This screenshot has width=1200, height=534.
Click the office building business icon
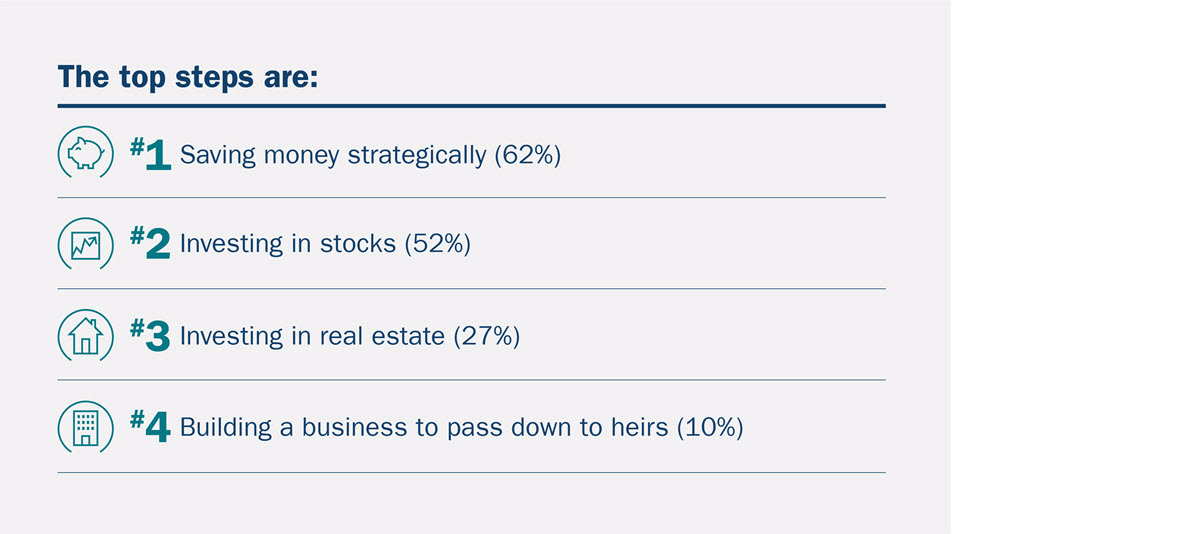click(85, 428)
